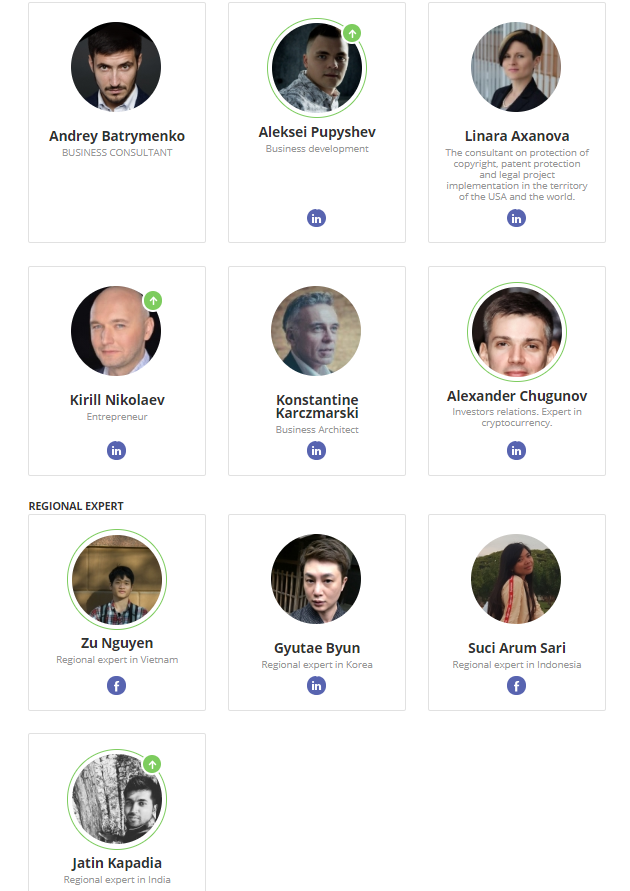Viewport: 630px width, 891px height.
Task: Open Aleksei Pupyshev's LinkedIn icon
Action: click(x=316, y=218)
